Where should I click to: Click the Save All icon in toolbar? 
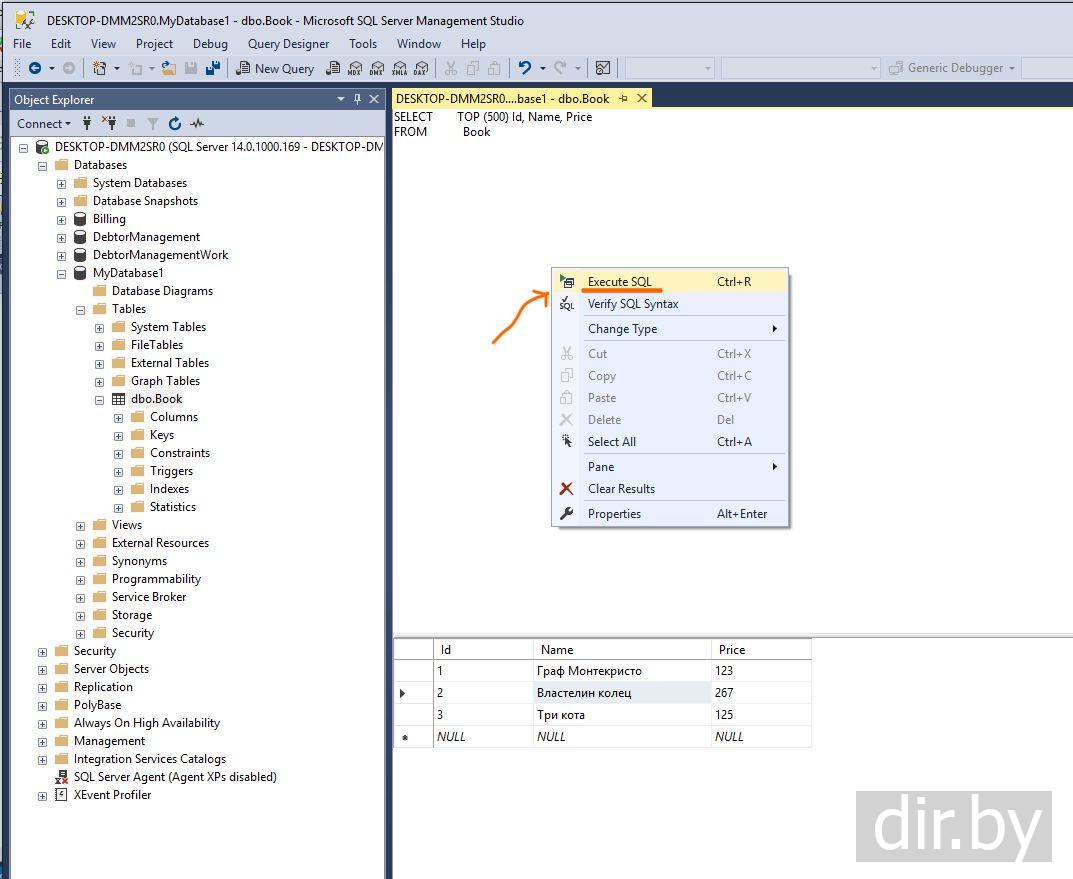(x=212, y=68)
